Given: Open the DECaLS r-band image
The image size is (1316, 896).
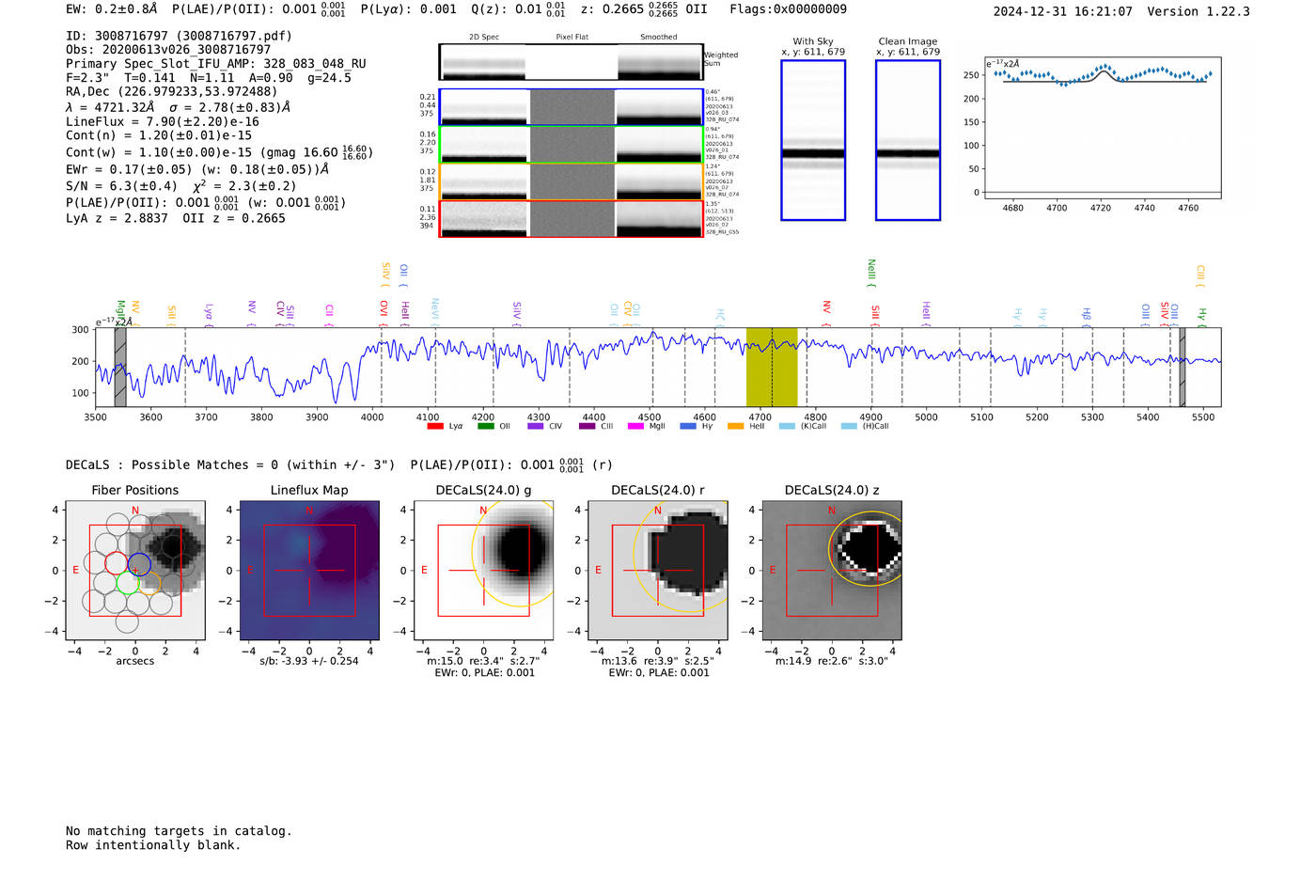Looking at the screenshot, I should tap(658, 570).
